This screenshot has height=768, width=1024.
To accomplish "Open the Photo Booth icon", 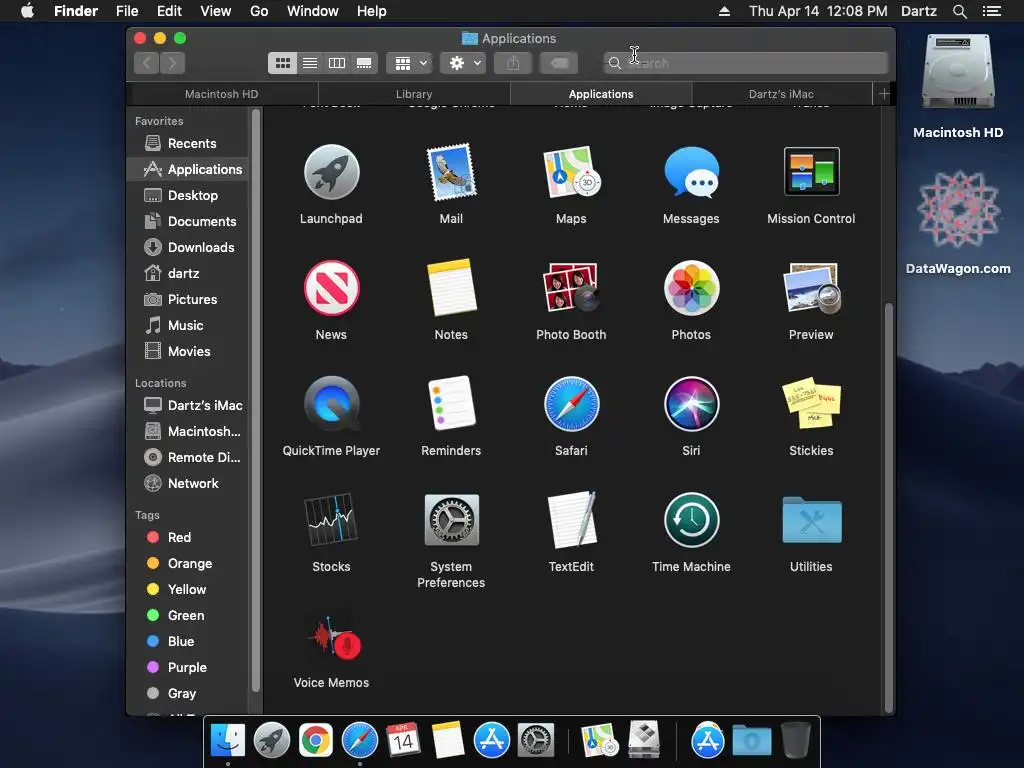I will (x=571, y=288).
